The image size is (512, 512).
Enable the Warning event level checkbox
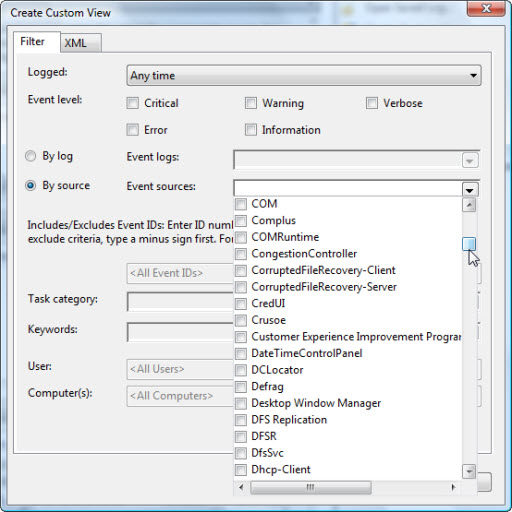click(x=251, y=103)
